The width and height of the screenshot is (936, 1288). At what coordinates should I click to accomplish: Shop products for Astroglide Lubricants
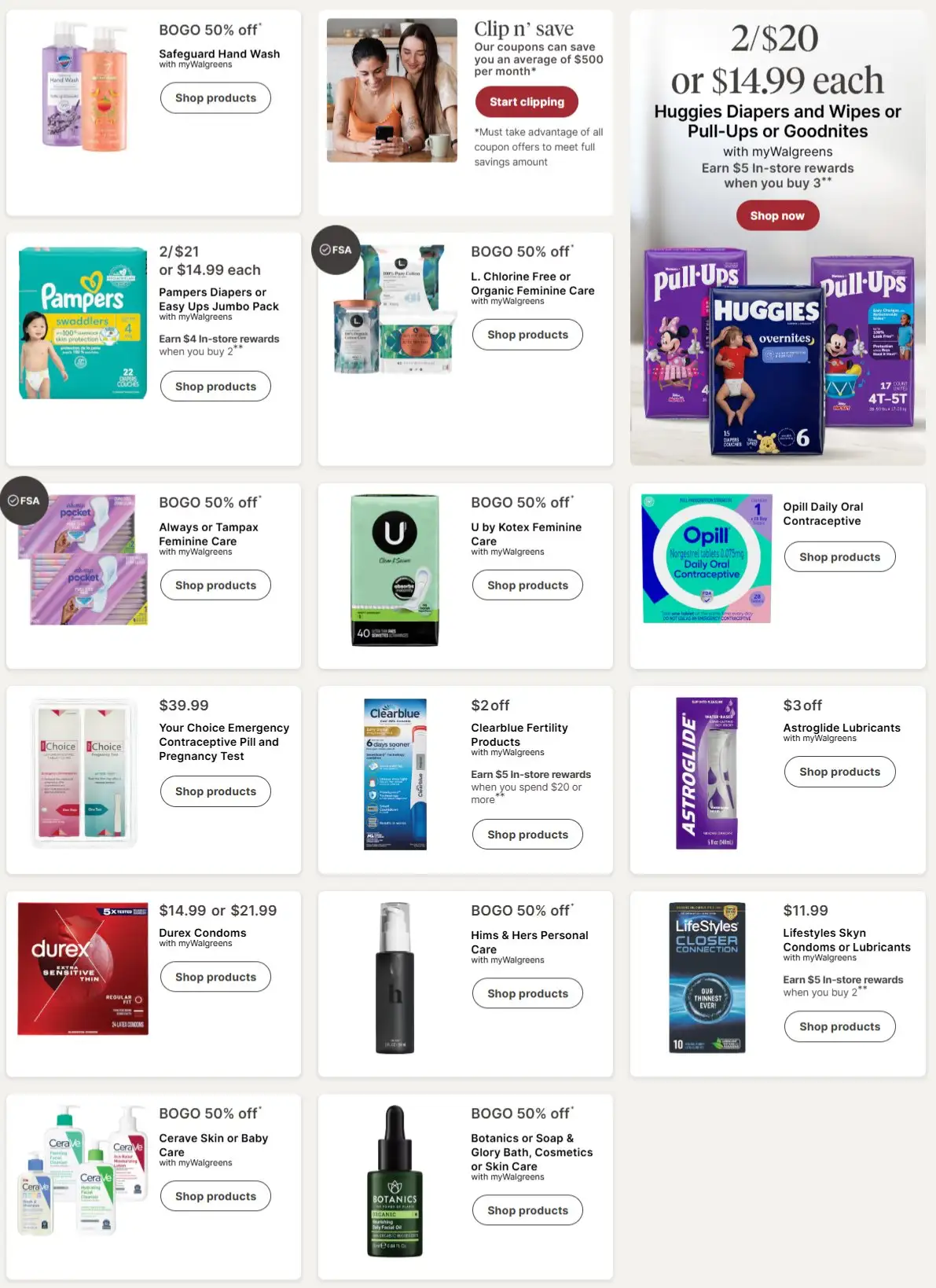(x=839, y=772)
